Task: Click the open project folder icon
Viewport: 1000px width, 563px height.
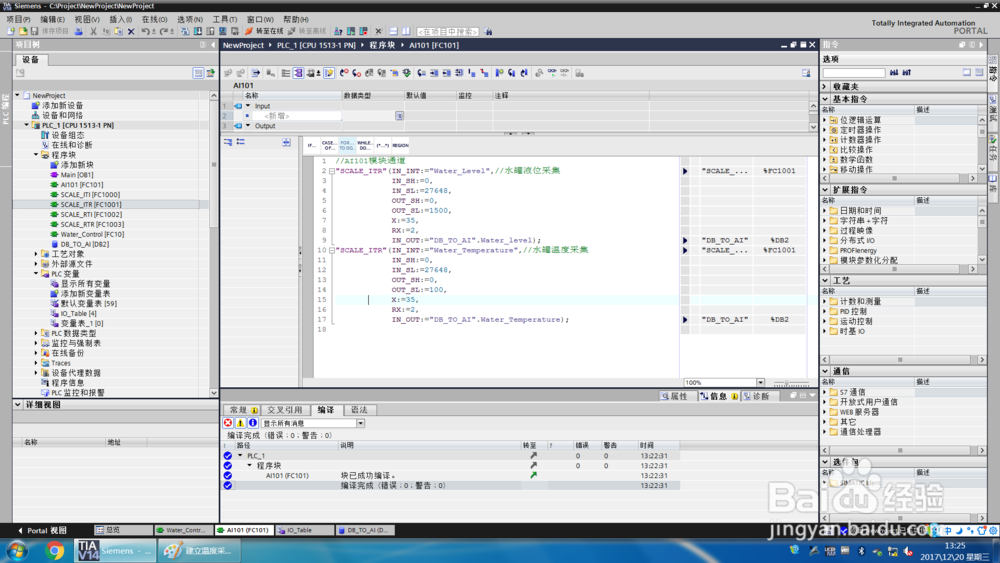Action: coord(23,31)
